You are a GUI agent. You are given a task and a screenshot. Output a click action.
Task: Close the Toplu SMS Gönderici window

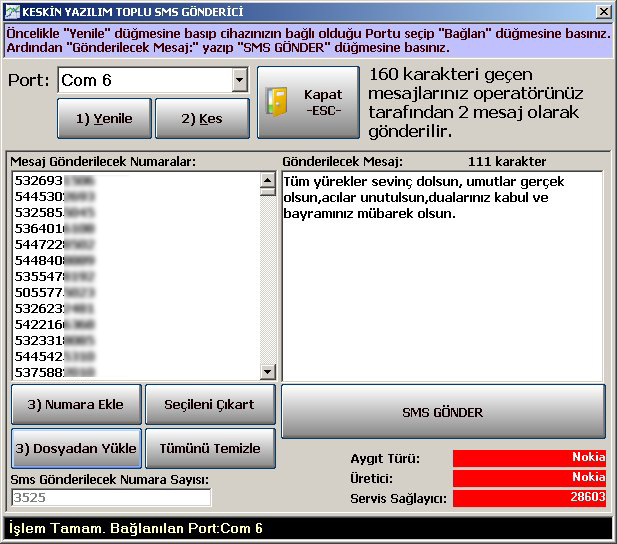pos(603,12)
